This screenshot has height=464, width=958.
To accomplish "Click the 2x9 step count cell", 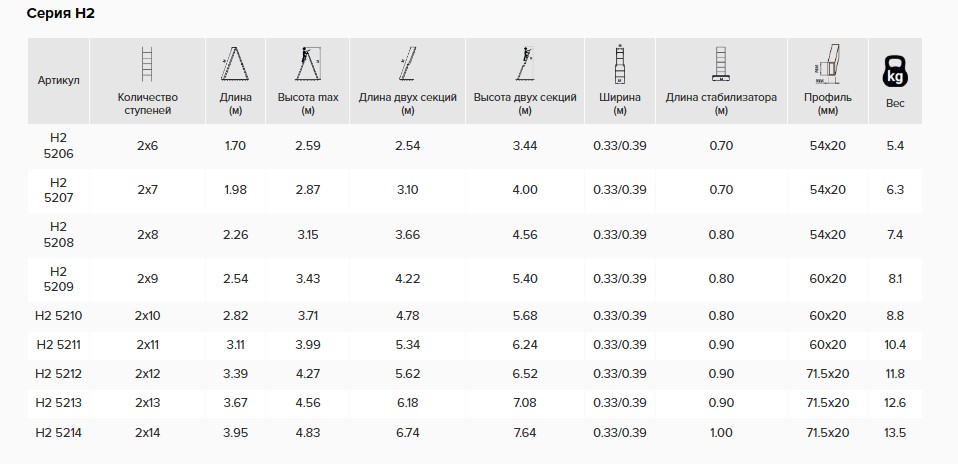I will [147, 279].
